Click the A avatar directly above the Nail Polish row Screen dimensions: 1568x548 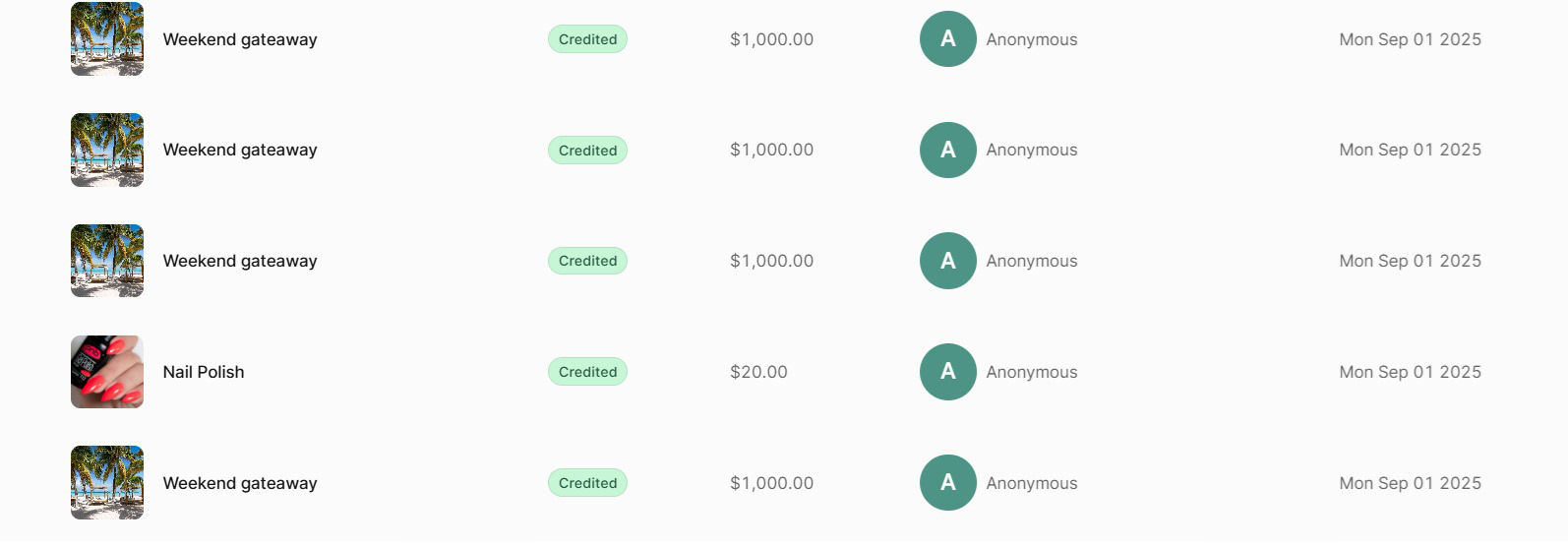pos(947,261)
